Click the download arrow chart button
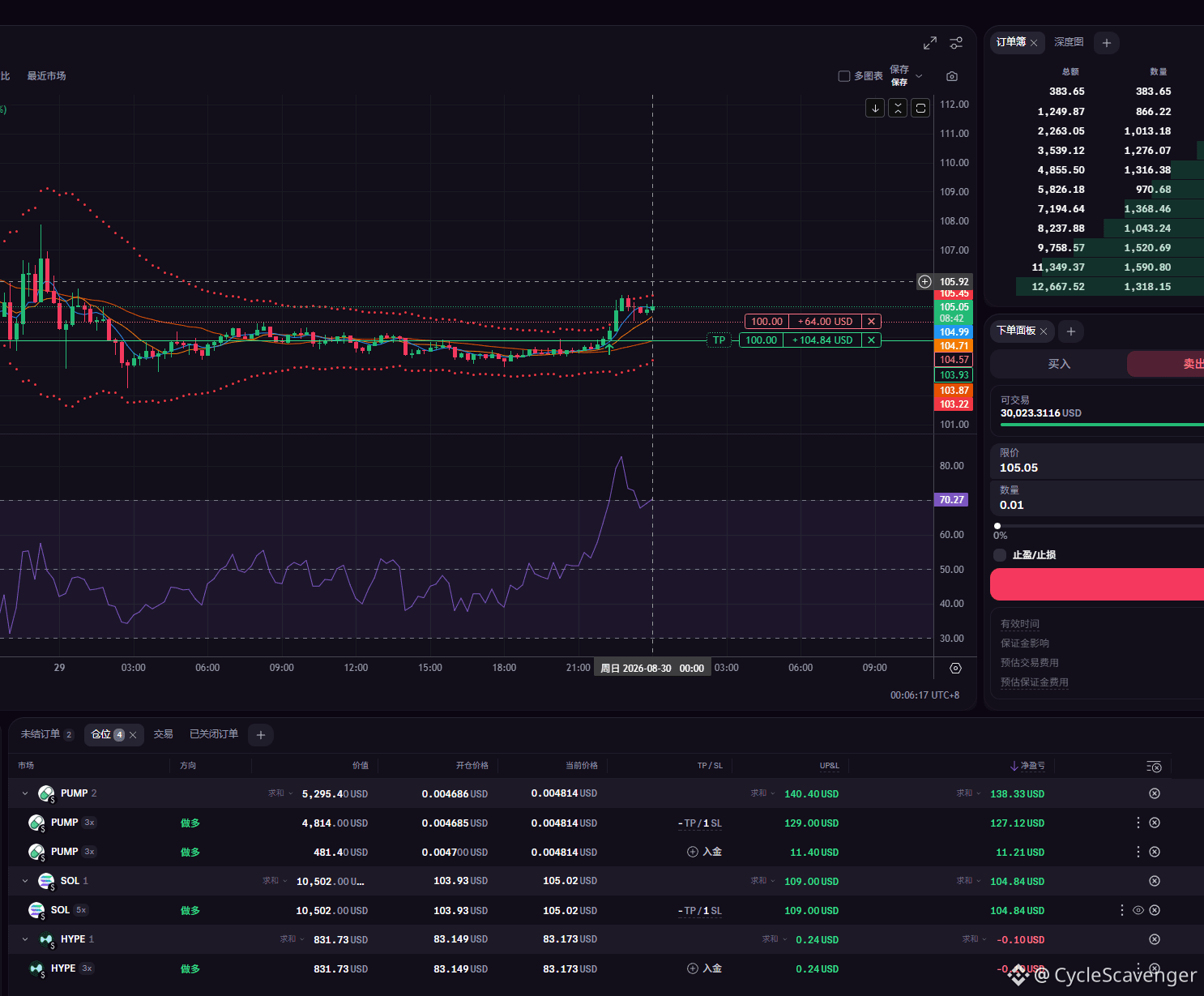The image size is (1204, 996). click(x=875, y=108)
